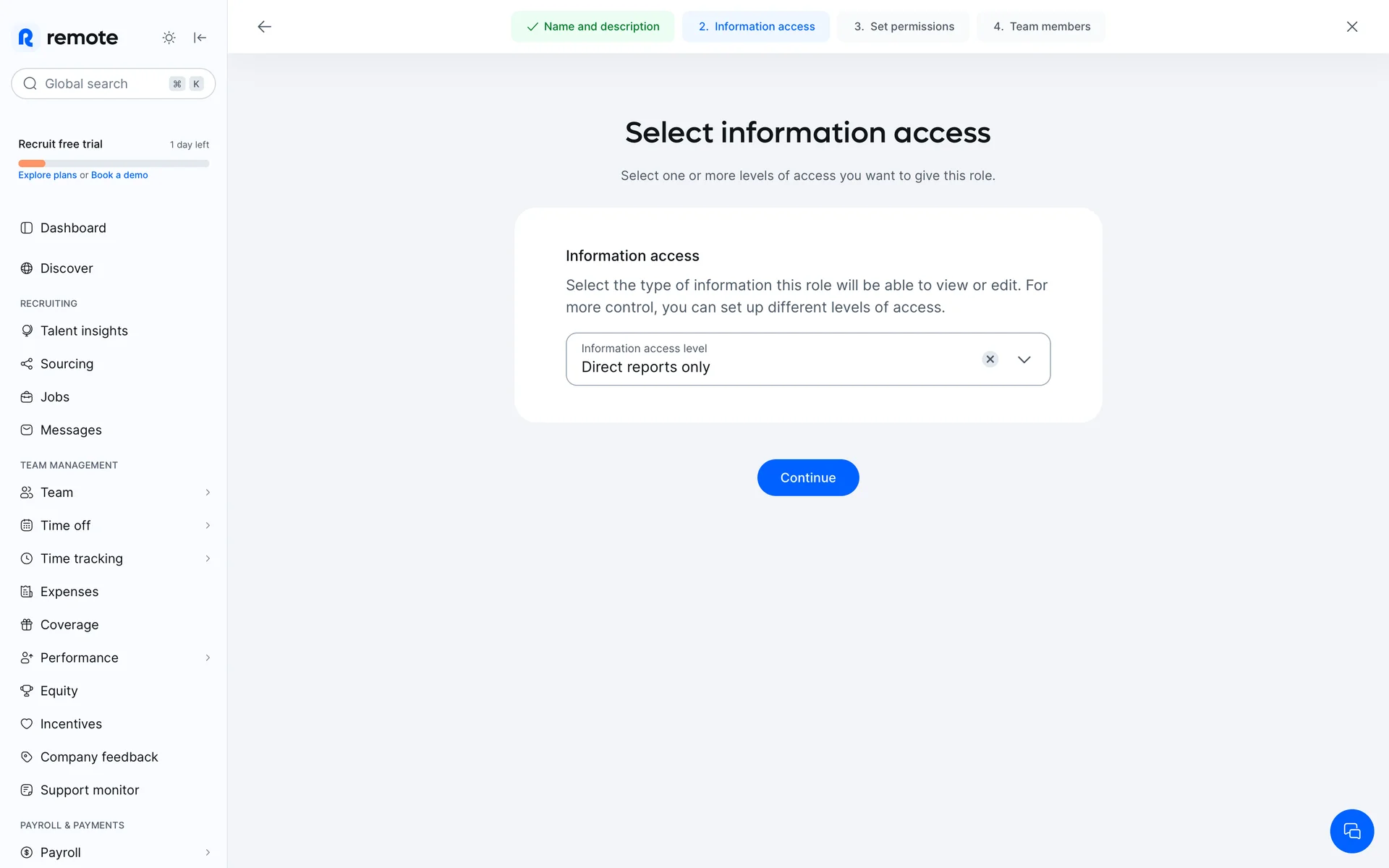1389x868 pixels.
Task: Click the free trial progress bar
Action: 114,163
